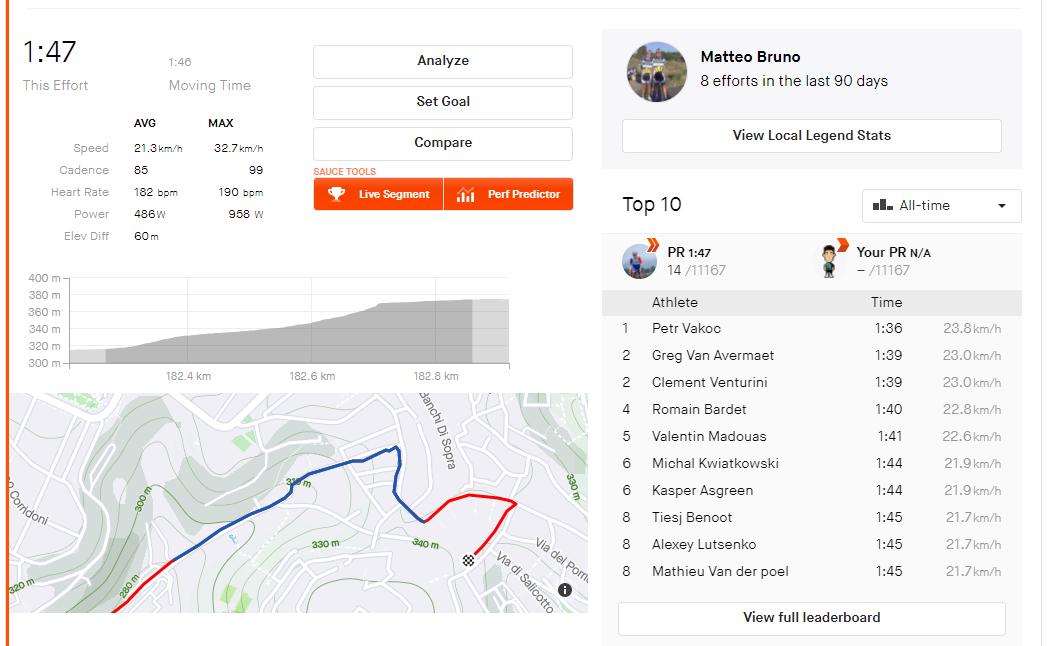The width and height of the screenshot is (1047, 646).
Task: Open View full leaderboard
Action: pos(811,618)
